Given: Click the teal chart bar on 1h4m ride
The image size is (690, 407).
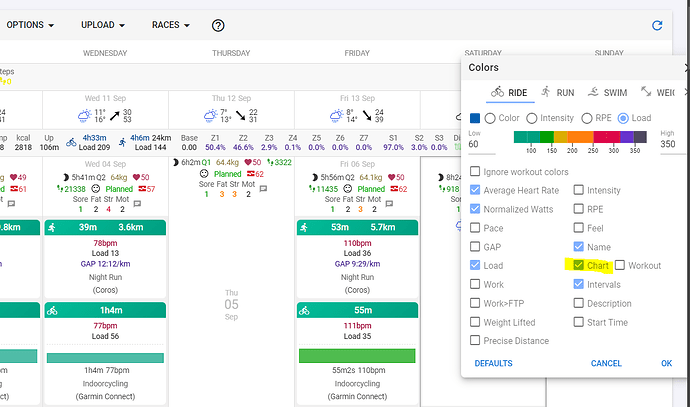Looking at the screenshot, I should [105, 358].
